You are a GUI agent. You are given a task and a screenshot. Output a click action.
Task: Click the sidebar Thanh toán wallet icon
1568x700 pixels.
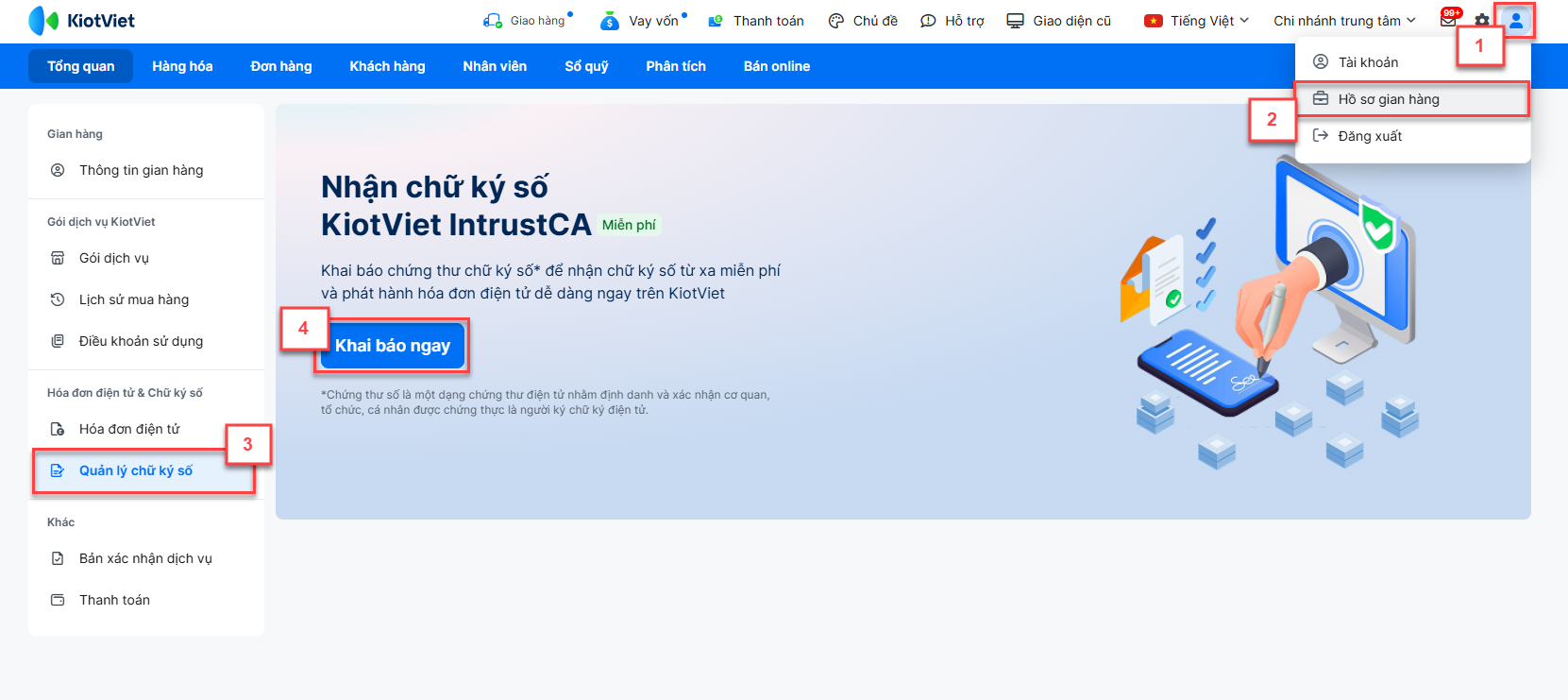pyautogui.click(x=58, y=600)
